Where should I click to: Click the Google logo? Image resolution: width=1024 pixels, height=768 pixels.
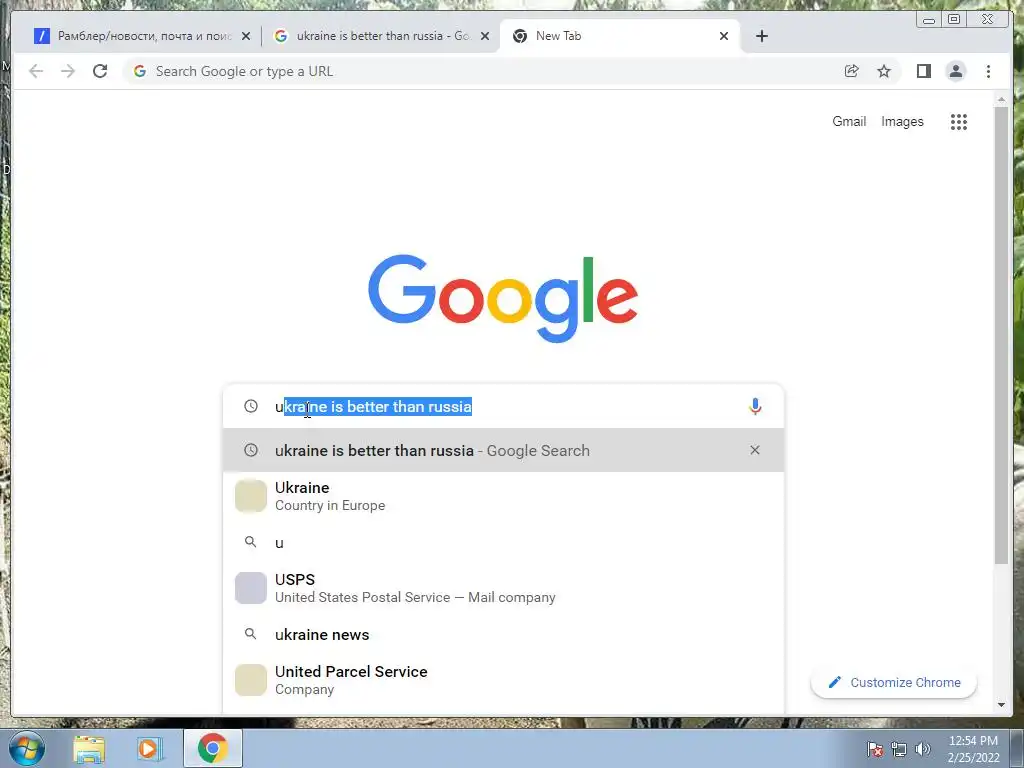pos(503,298)
